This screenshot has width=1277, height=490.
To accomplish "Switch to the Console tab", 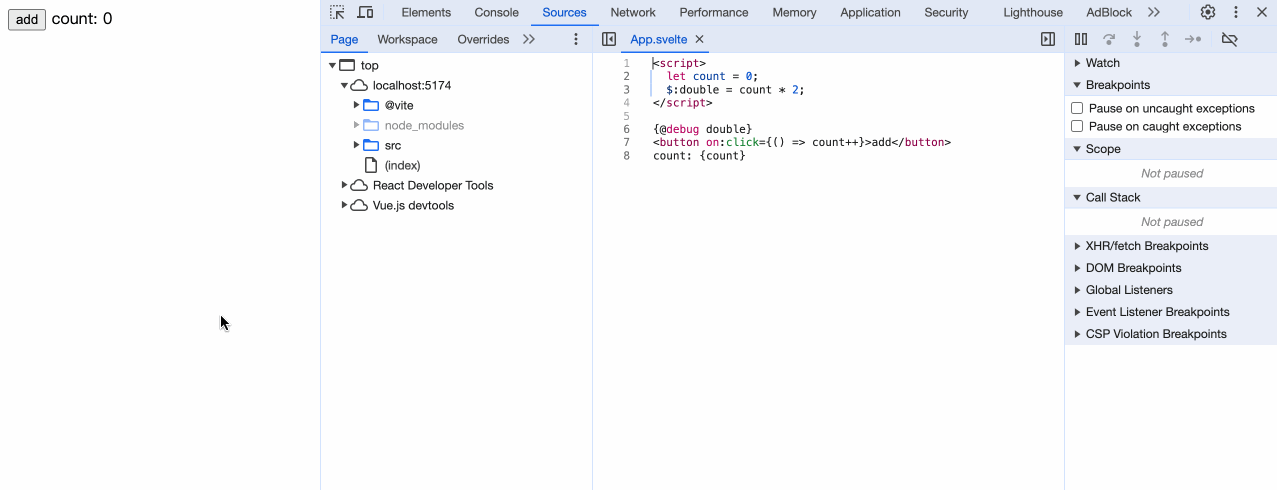I will click(x=496, y=12).
